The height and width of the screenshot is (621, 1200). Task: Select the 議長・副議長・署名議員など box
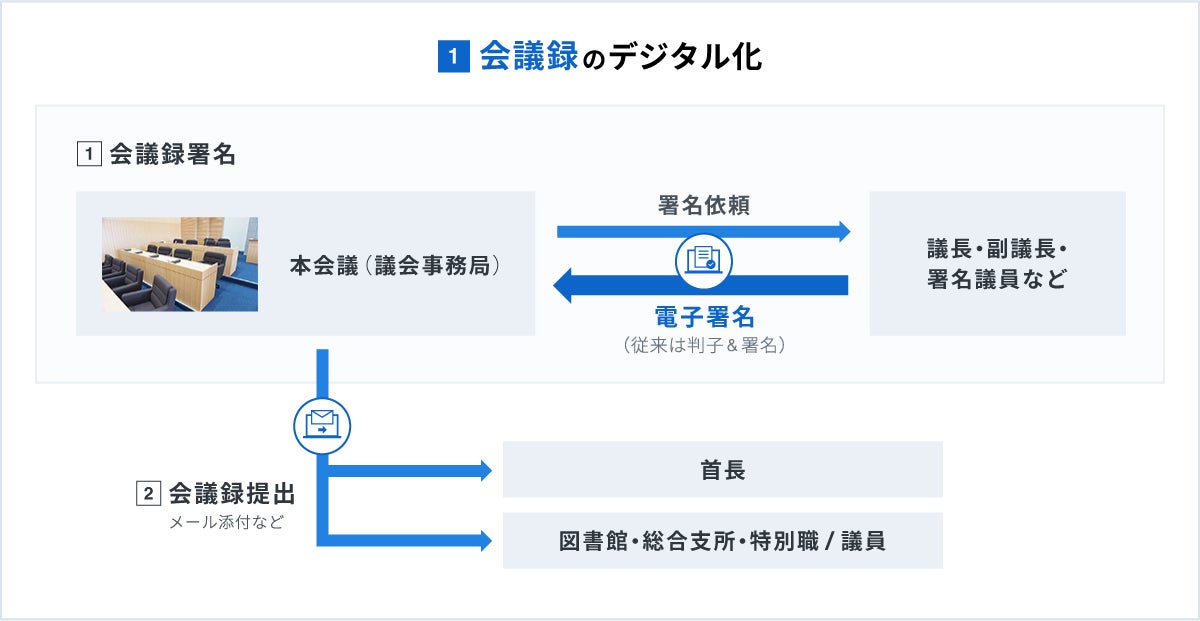tap(997, 264)
